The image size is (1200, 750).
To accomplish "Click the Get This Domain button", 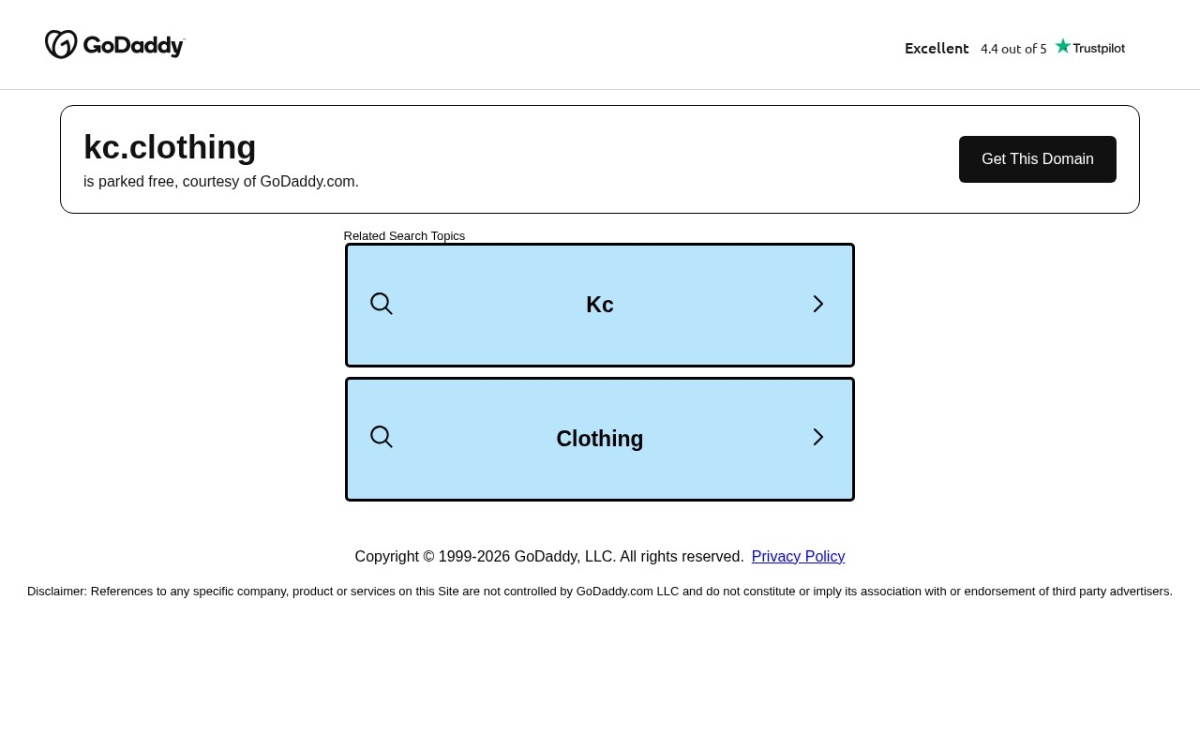I will point(1037,159).
